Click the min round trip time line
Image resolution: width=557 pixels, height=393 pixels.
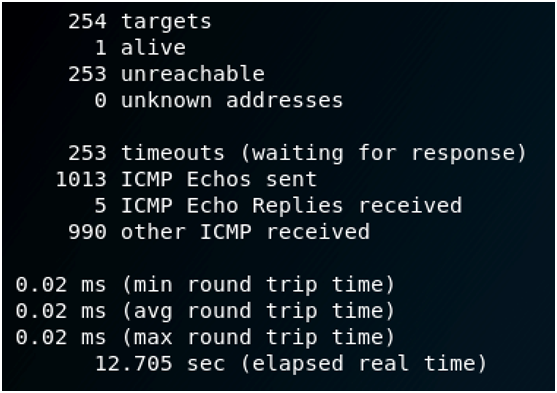205,285
